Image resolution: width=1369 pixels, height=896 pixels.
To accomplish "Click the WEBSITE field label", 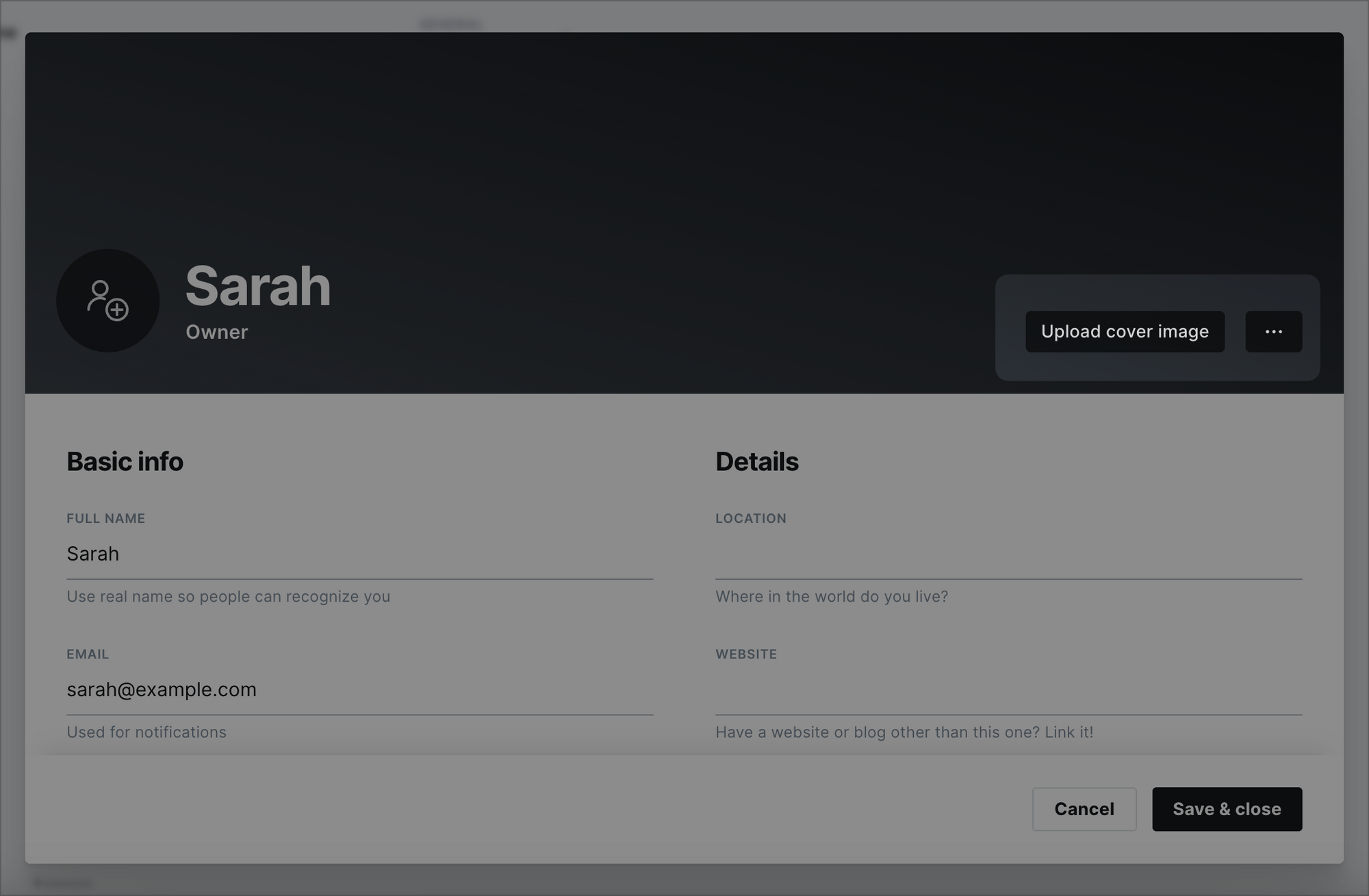I will point(746,654).
